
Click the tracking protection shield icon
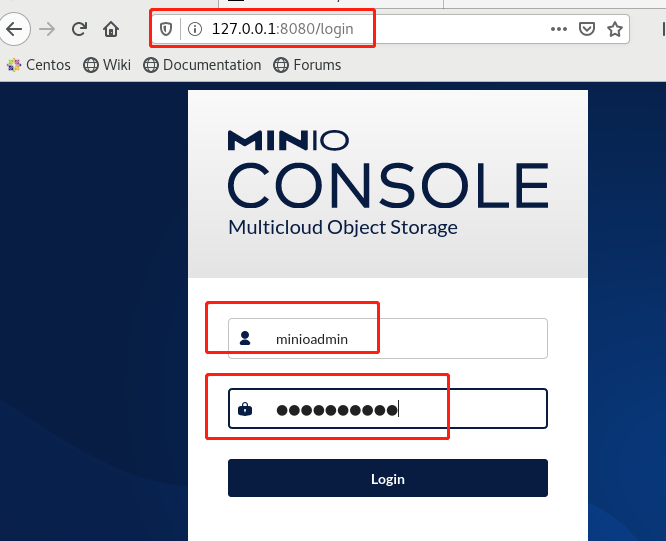click(166, 29)
